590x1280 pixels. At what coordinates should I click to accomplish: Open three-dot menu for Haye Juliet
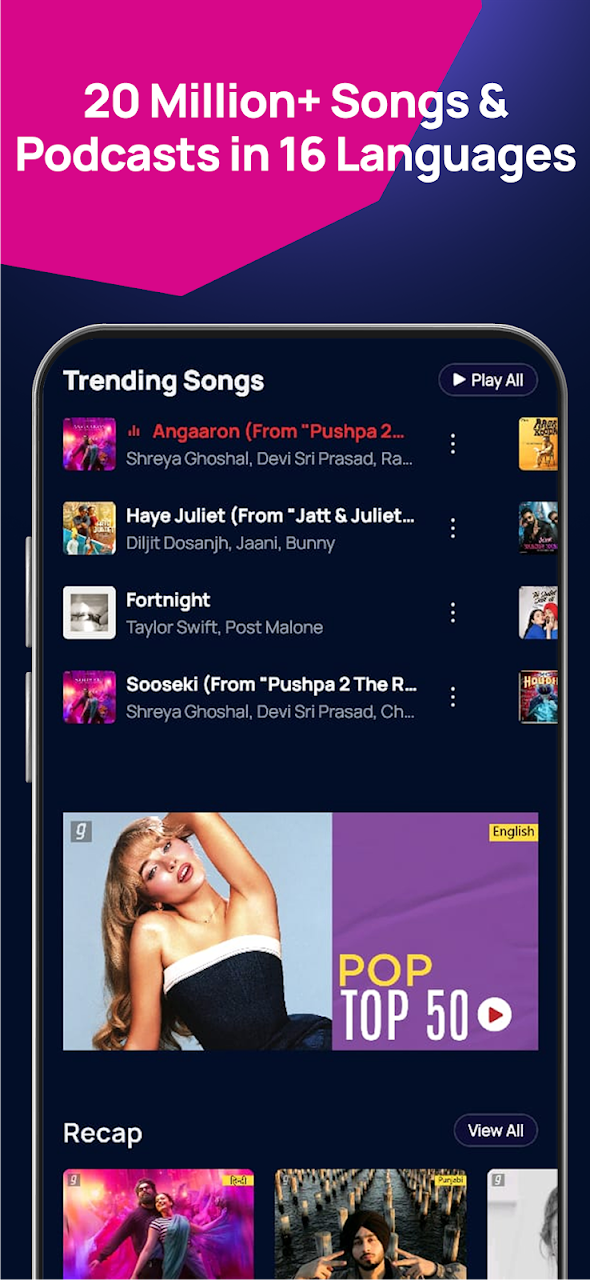coord(453,528)
